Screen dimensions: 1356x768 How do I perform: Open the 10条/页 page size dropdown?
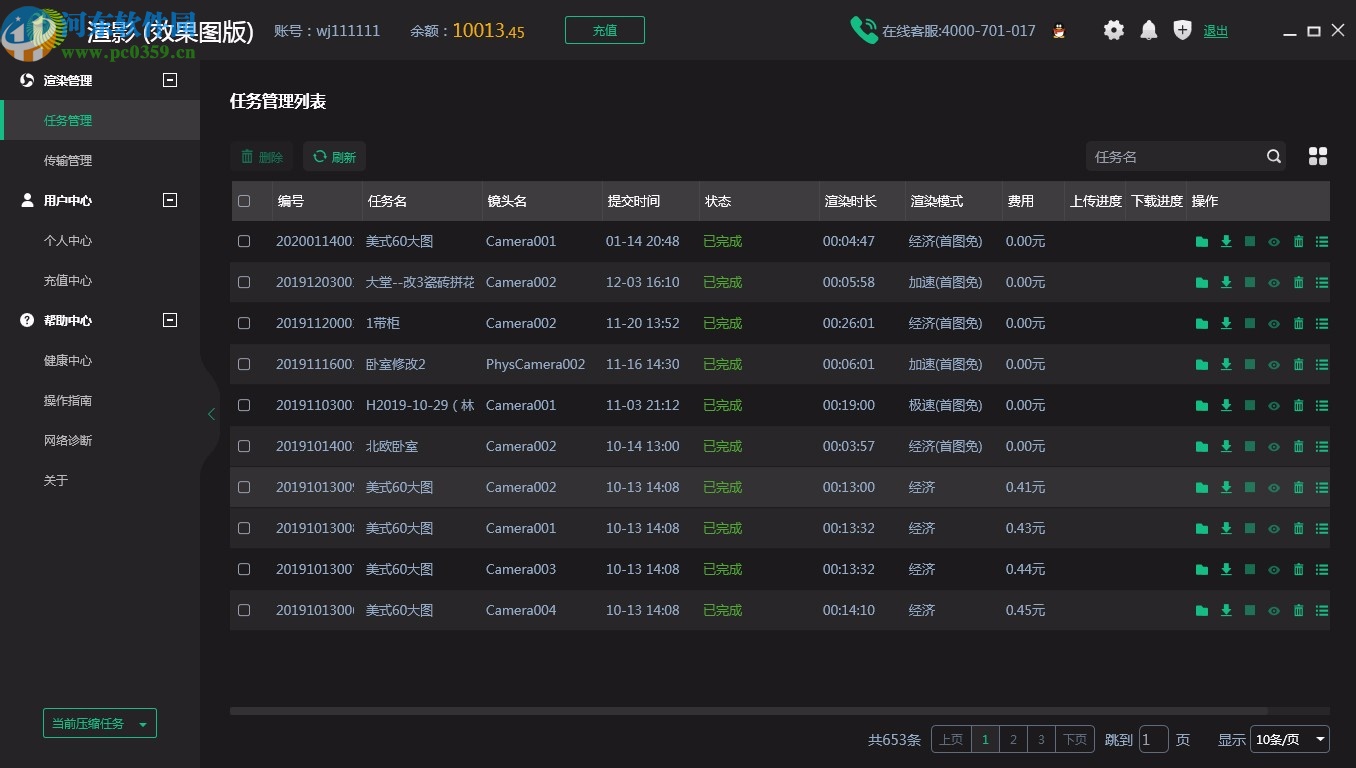coord(1289,739)
